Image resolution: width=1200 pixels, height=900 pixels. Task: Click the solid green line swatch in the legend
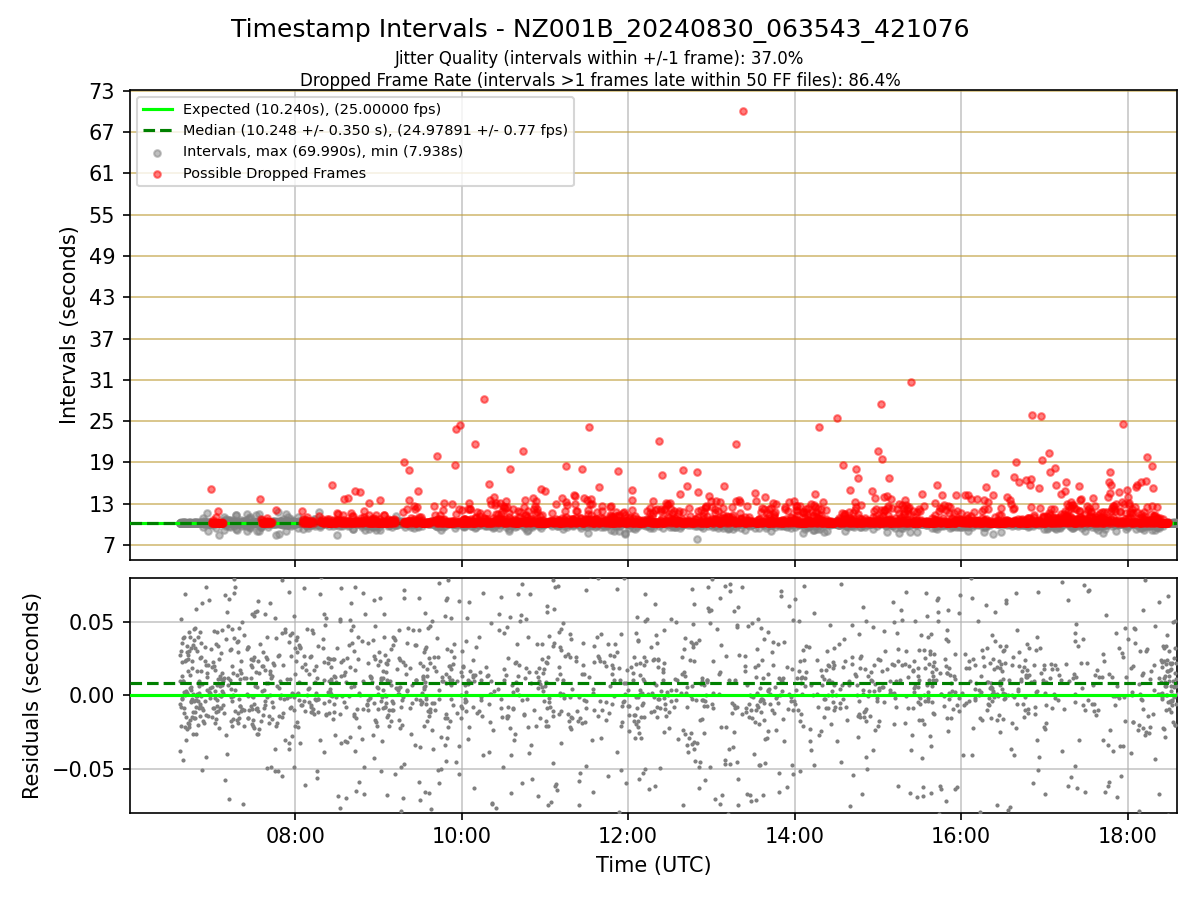pos(158,109)
